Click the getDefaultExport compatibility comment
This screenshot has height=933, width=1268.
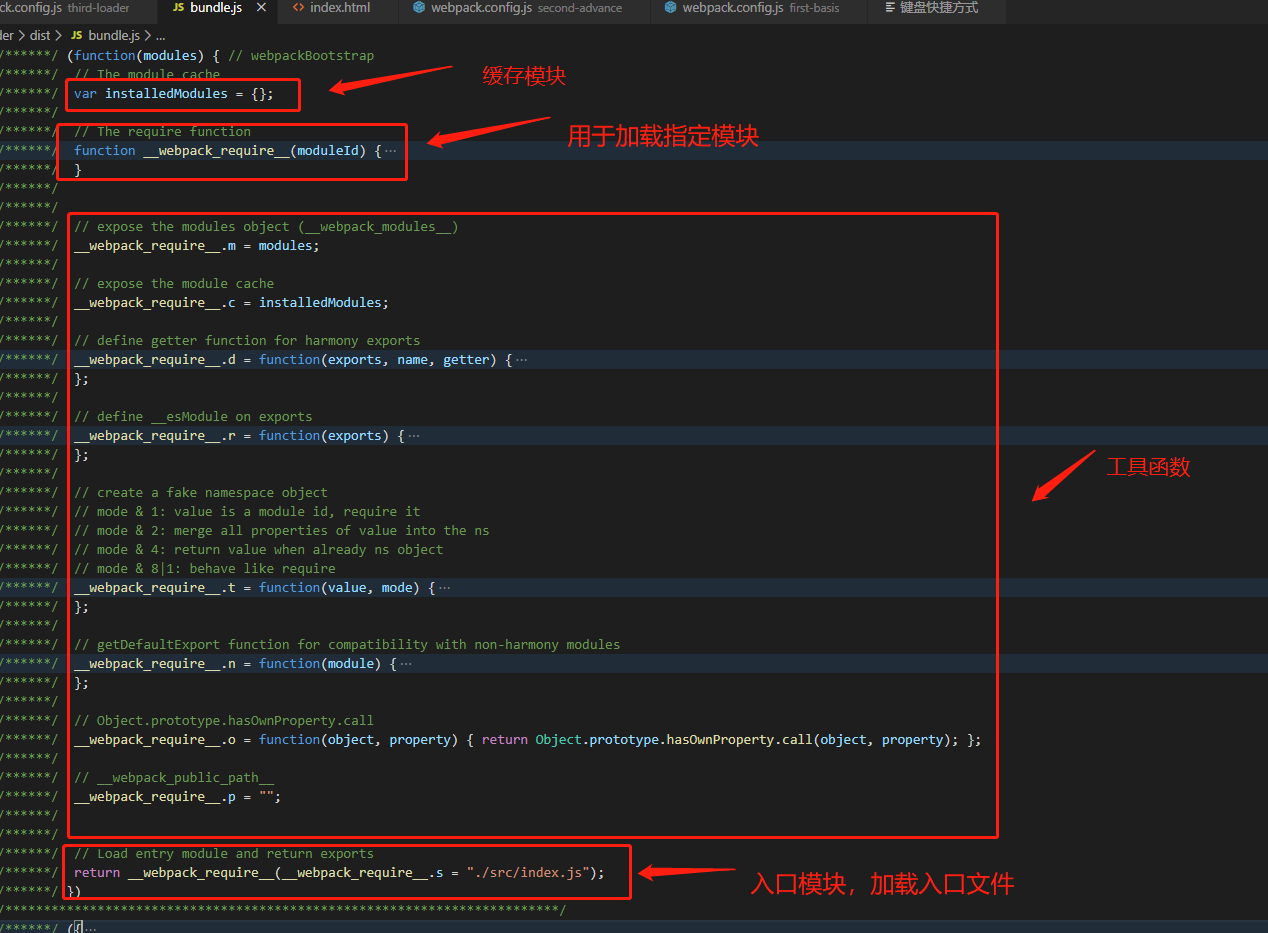(347, 644)
